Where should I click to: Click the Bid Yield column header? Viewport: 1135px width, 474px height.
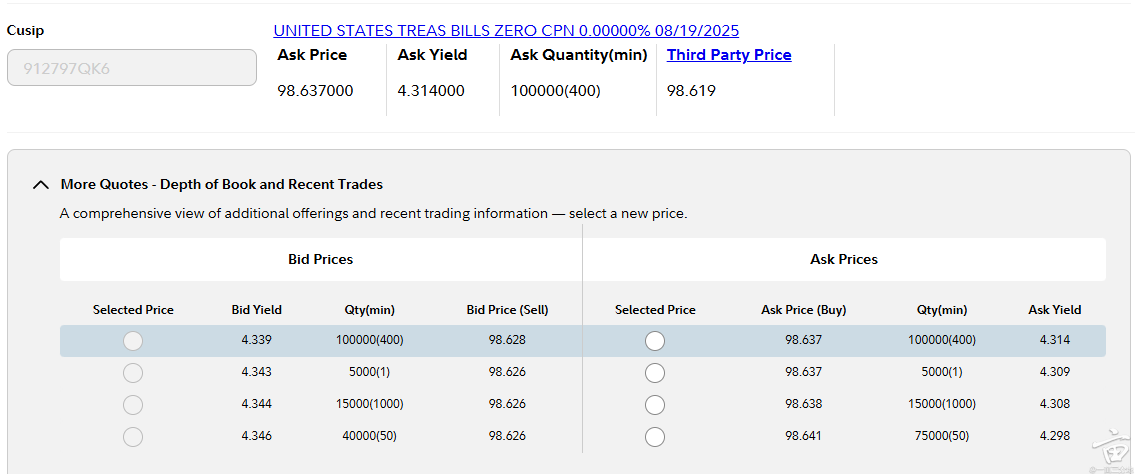tap(256, 310)
